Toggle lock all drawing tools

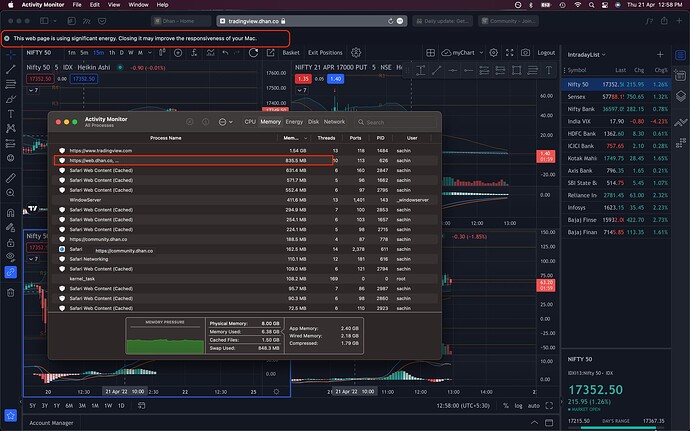coord(11,243)
